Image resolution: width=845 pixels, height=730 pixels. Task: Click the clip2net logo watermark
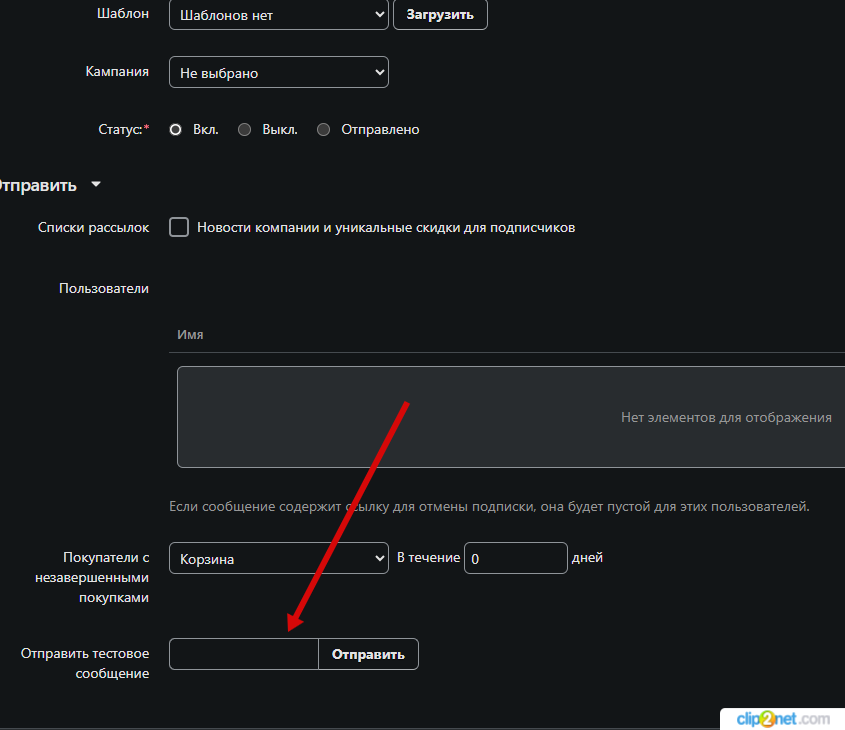pos(782,719)
